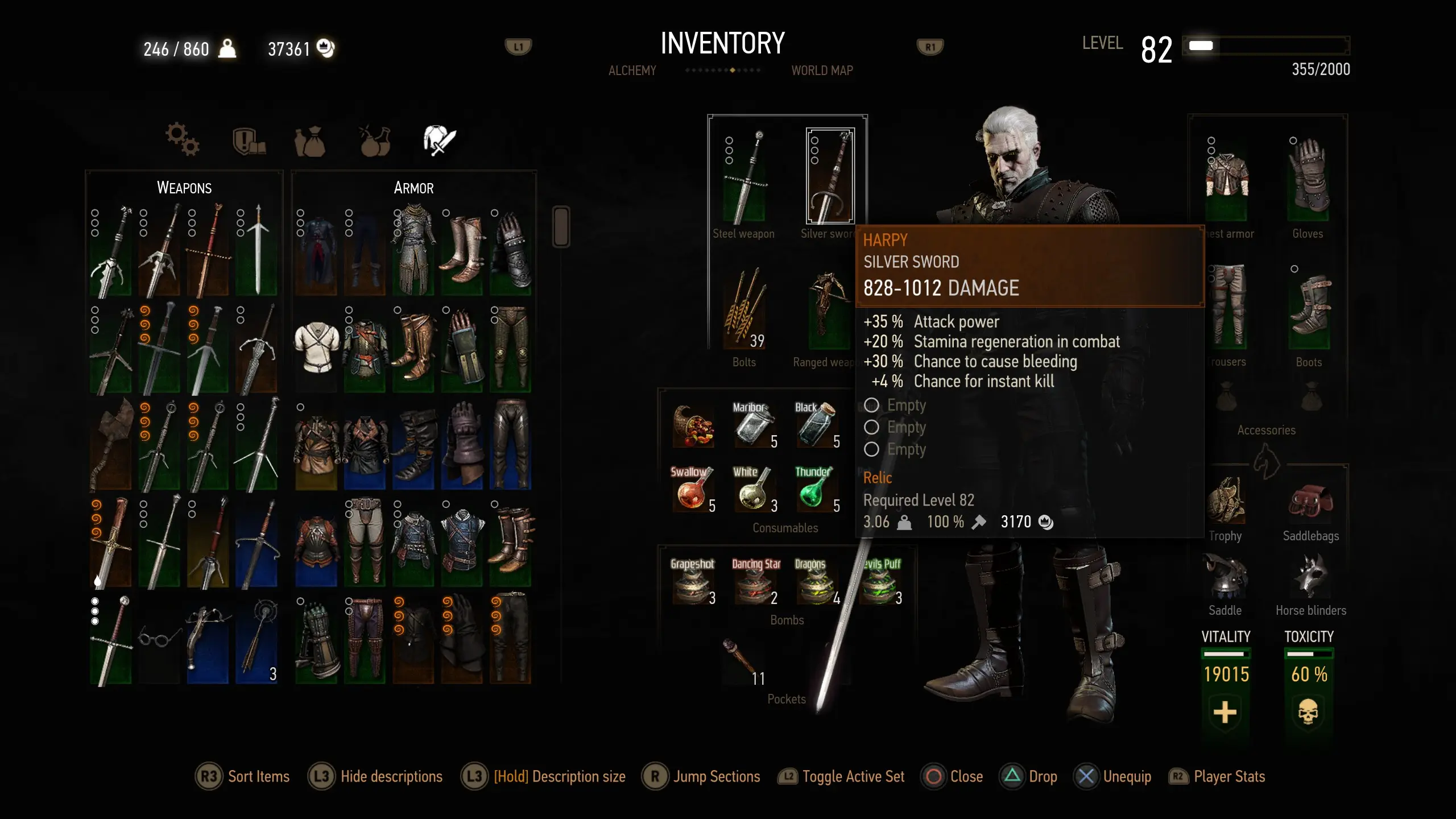Click the vitality plus icon
Screen dimensions: 1456x819
coord(1225,712)
